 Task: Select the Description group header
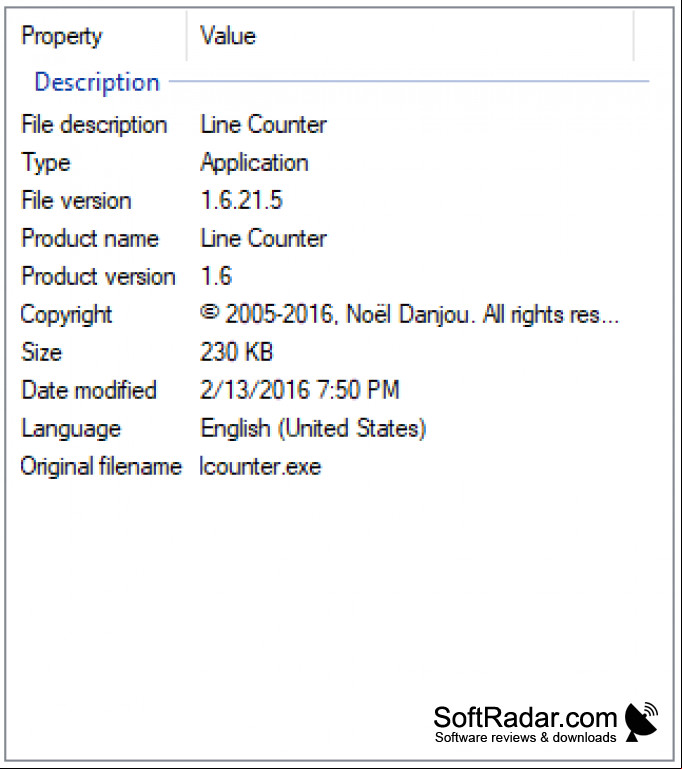pos(97,82)
